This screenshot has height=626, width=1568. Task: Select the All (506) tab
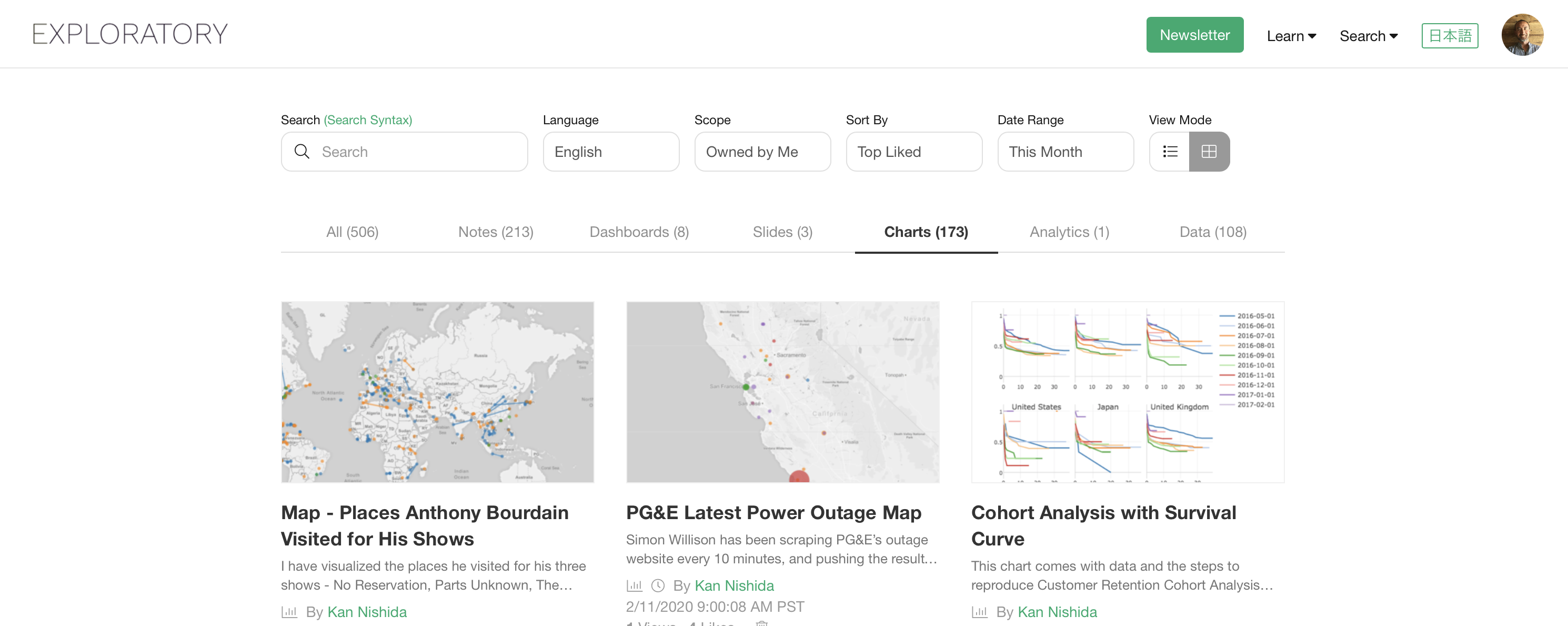353,232
